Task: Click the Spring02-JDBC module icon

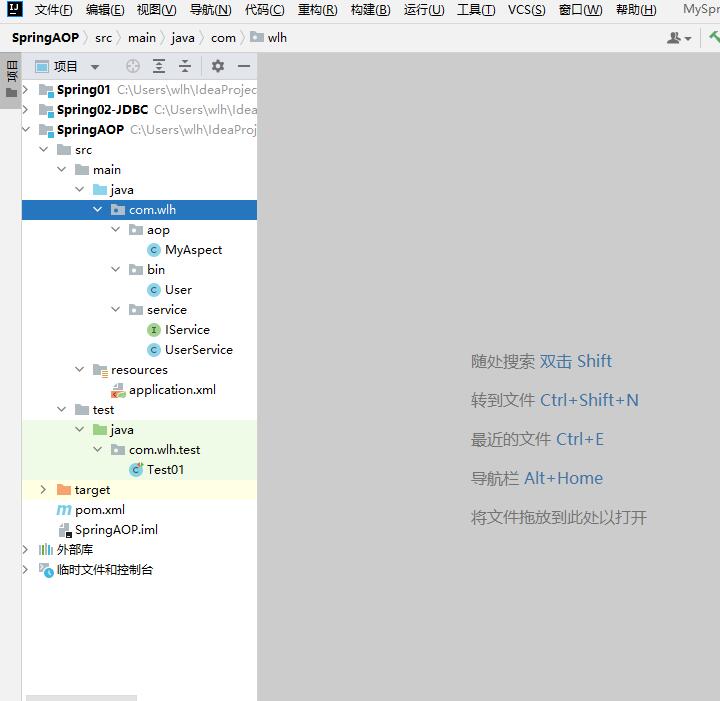Action: tap(46, 110)
